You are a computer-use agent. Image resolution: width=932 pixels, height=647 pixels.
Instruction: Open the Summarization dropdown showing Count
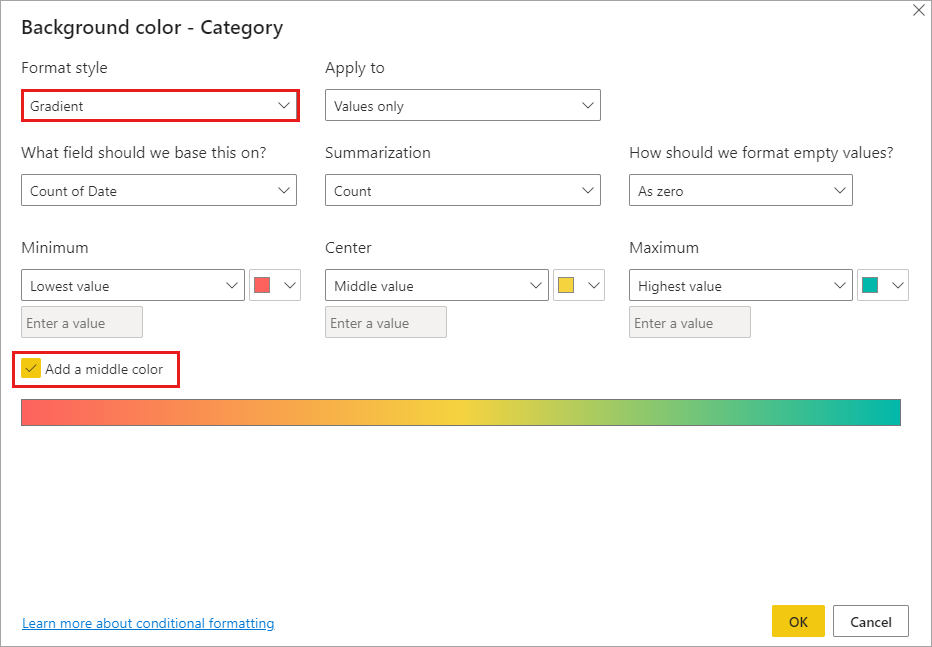pyautogui.click(x=462, y=190)
